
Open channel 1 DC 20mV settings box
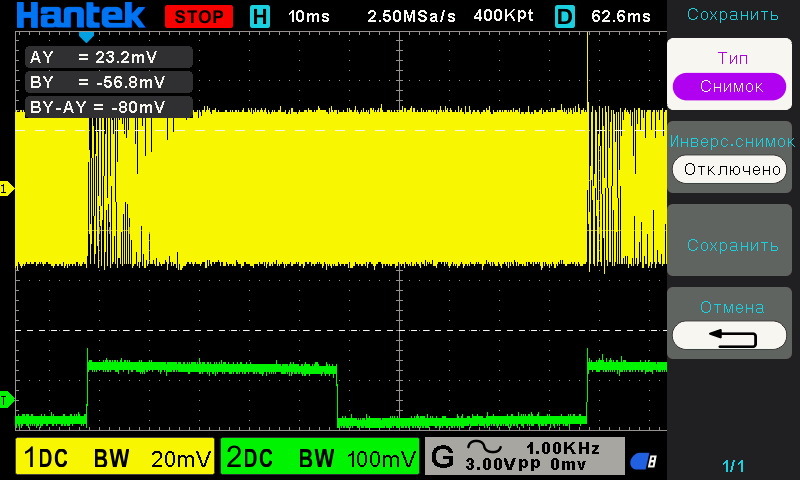[115, 456]
